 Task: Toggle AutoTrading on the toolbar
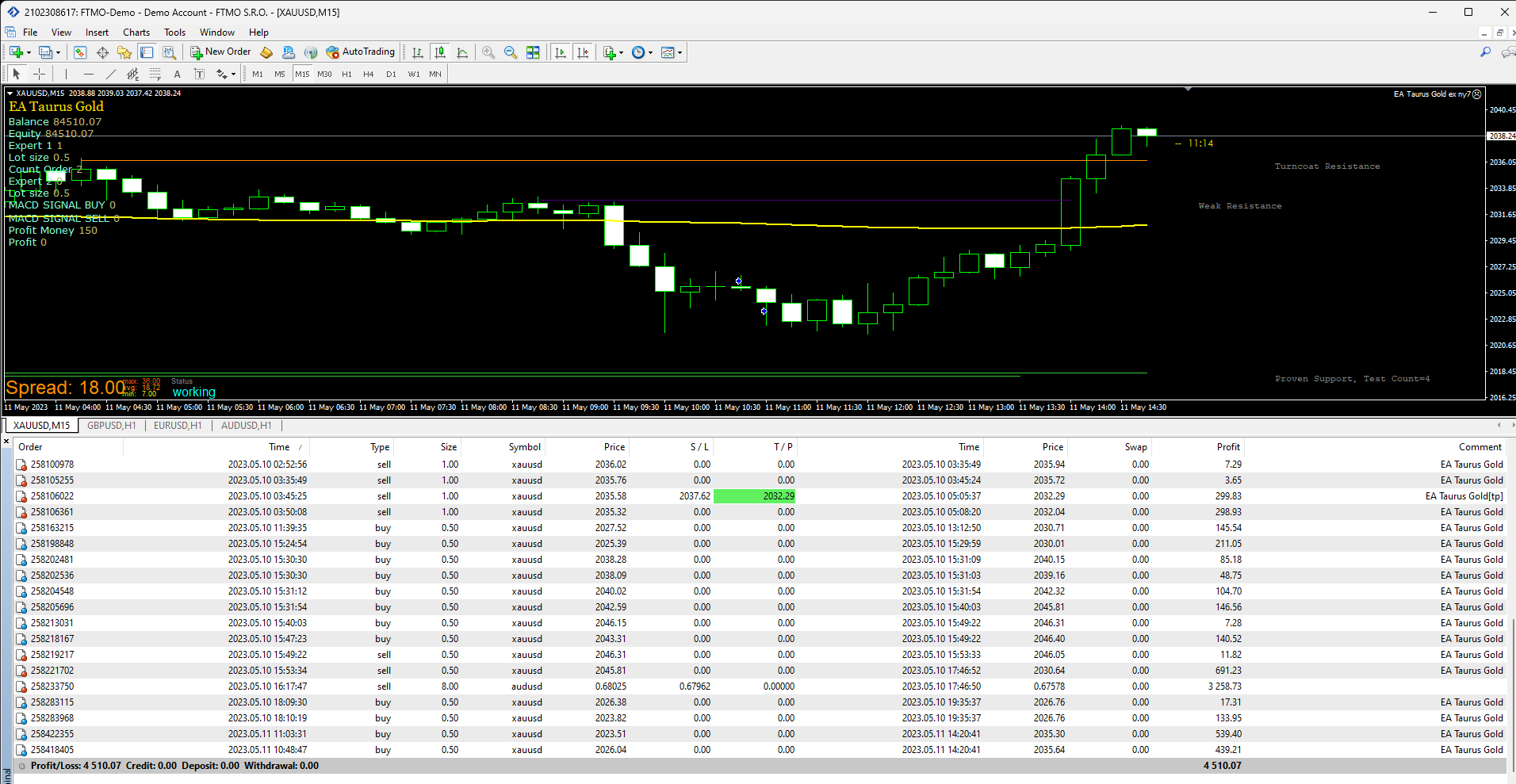360,52
